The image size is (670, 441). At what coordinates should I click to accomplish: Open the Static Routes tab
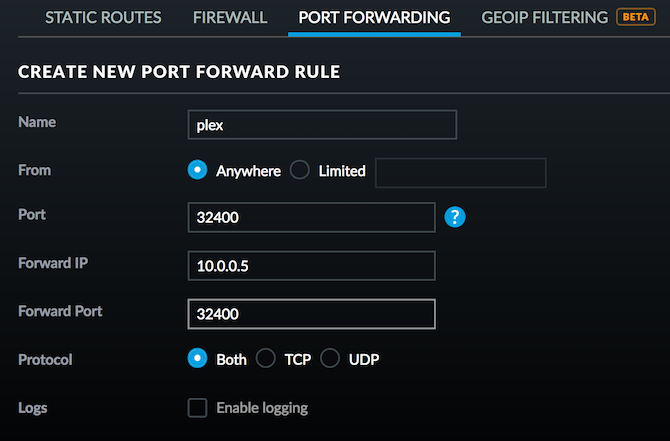click(x=103, y=18)
